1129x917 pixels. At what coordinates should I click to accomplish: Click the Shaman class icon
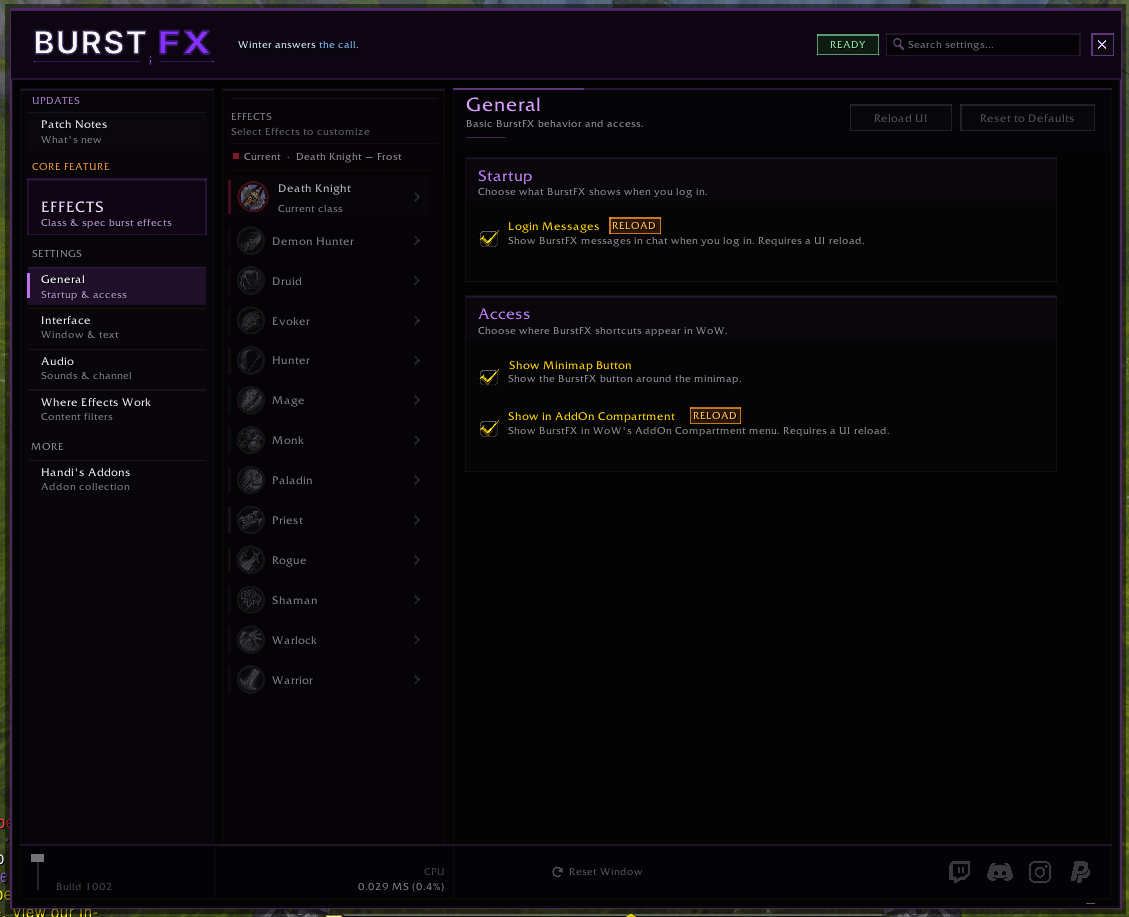pos(251,600)
